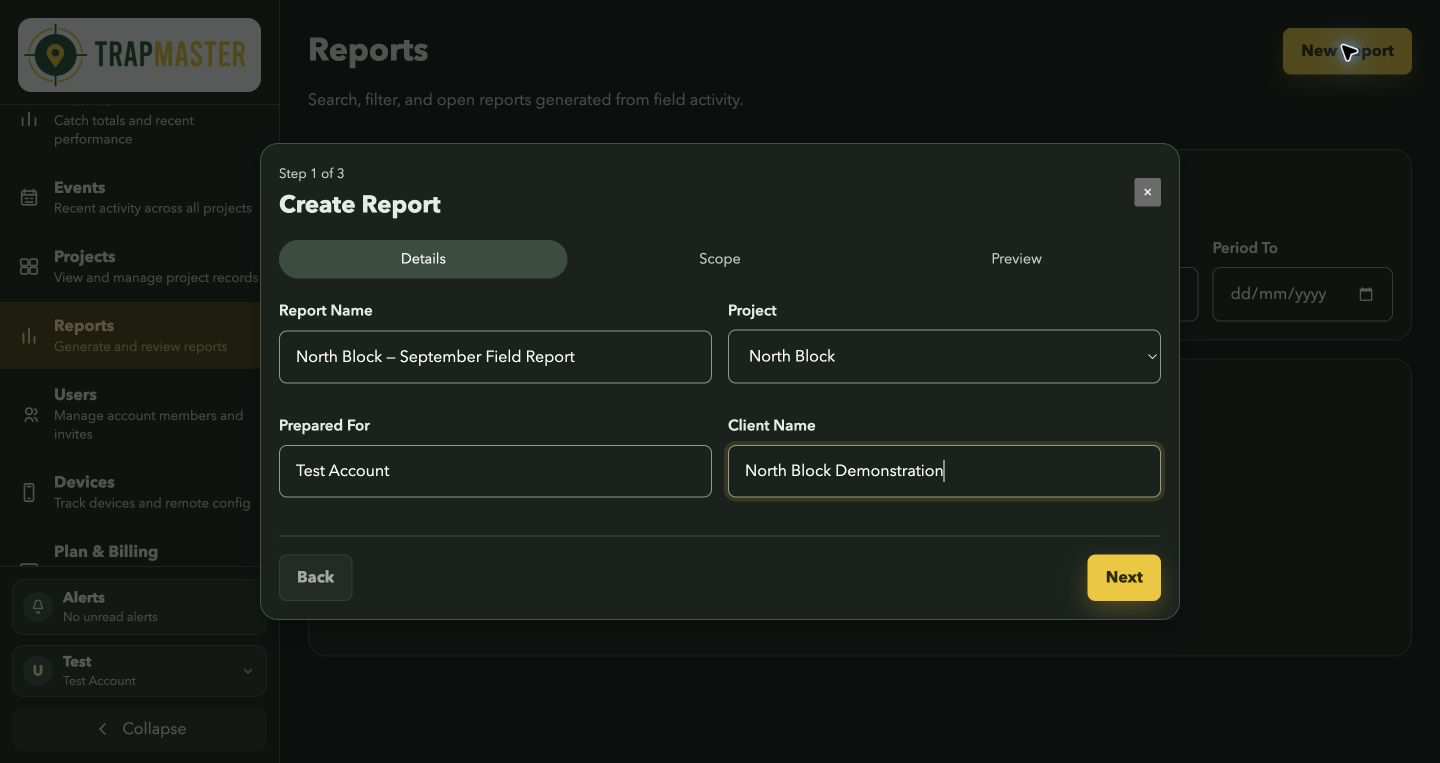Open the Alerts panel
Screen dimensions: 1440x763
point(139,606)
